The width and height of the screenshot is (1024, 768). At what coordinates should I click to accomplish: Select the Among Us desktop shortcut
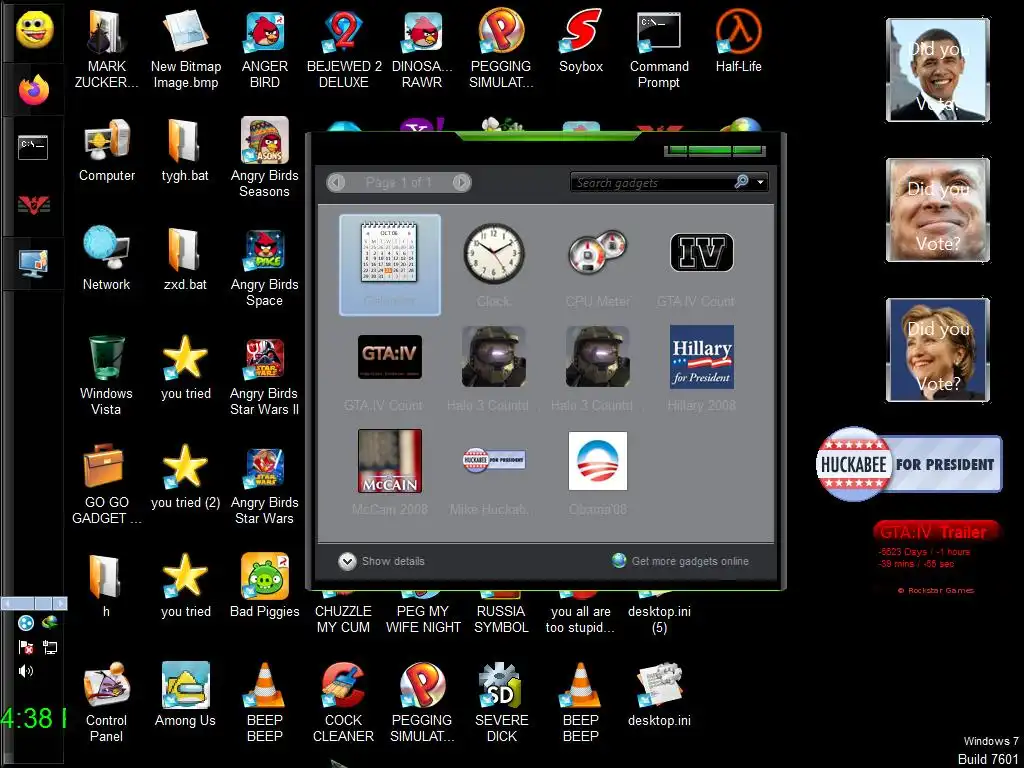pyautogui.click(x=185, y=695)
